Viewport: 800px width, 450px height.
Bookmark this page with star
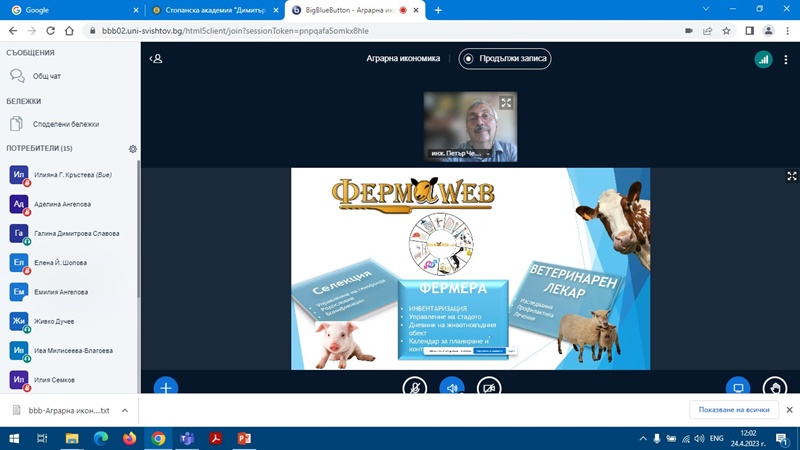(726, 31)
